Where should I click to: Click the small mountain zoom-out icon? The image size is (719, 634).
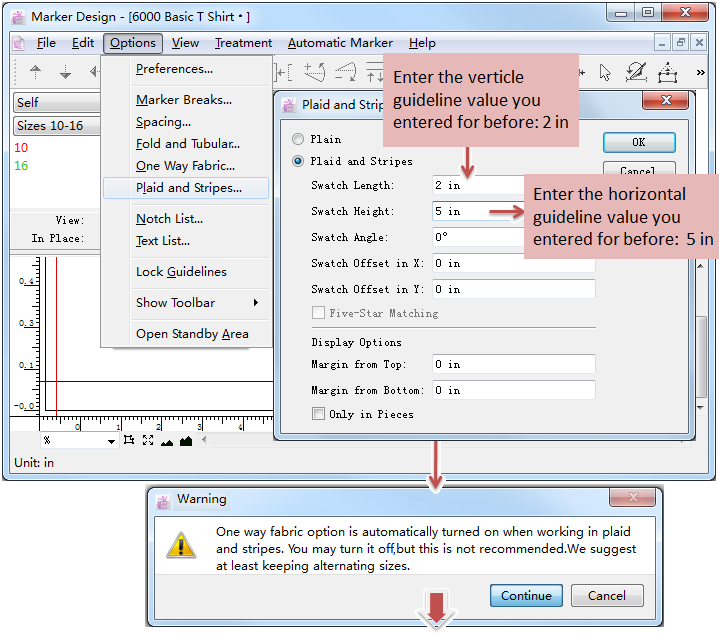click(166, 441)
